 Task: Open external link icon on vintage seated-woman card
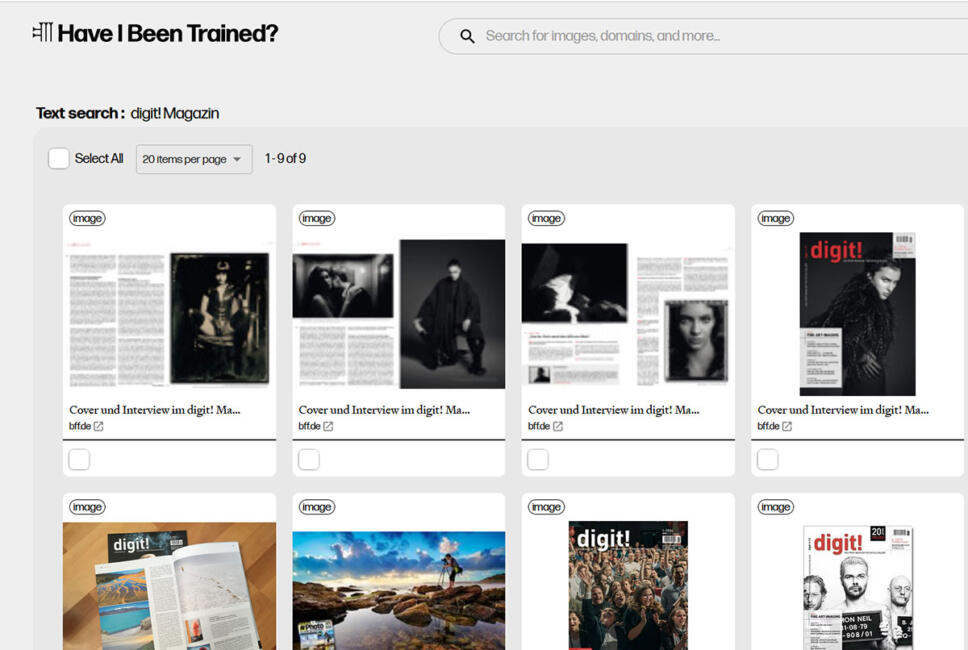98,426
